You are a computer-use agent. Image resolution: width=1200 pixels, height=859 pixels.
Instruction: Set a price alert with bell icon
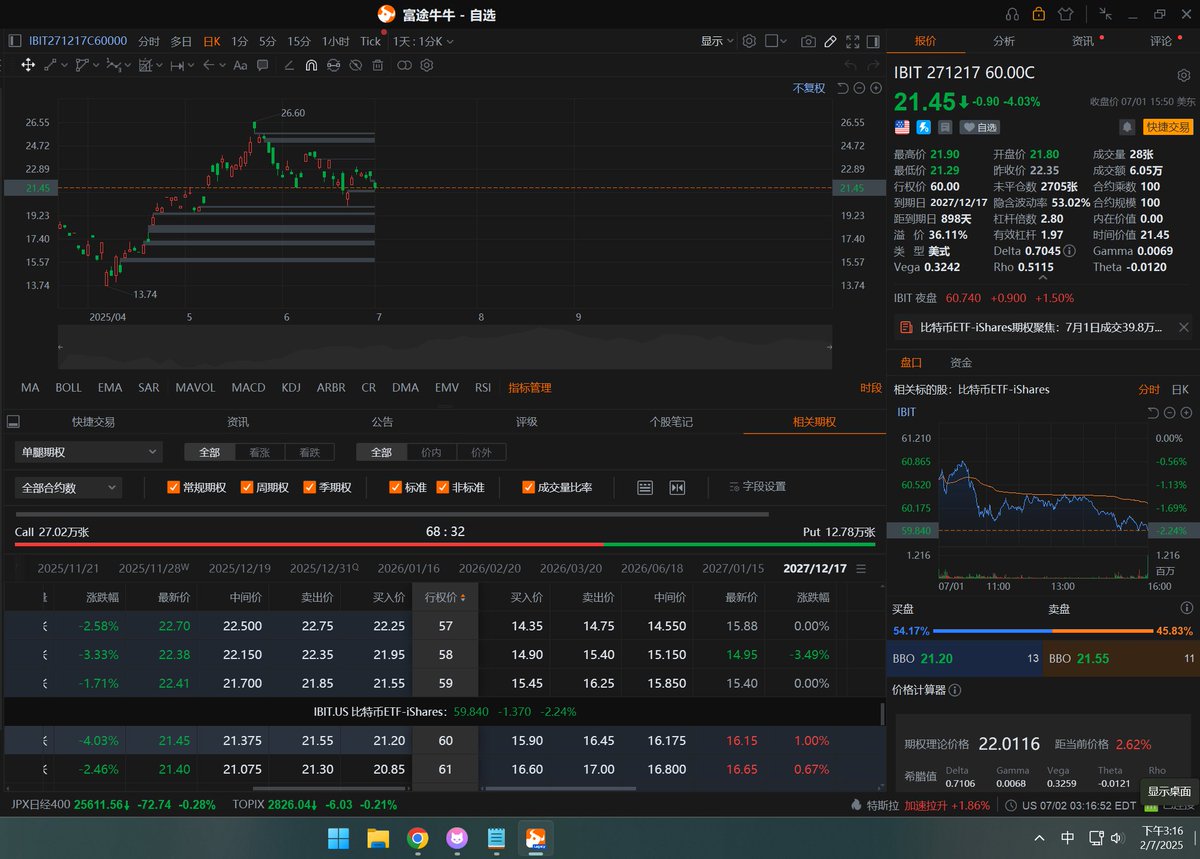1127,127
